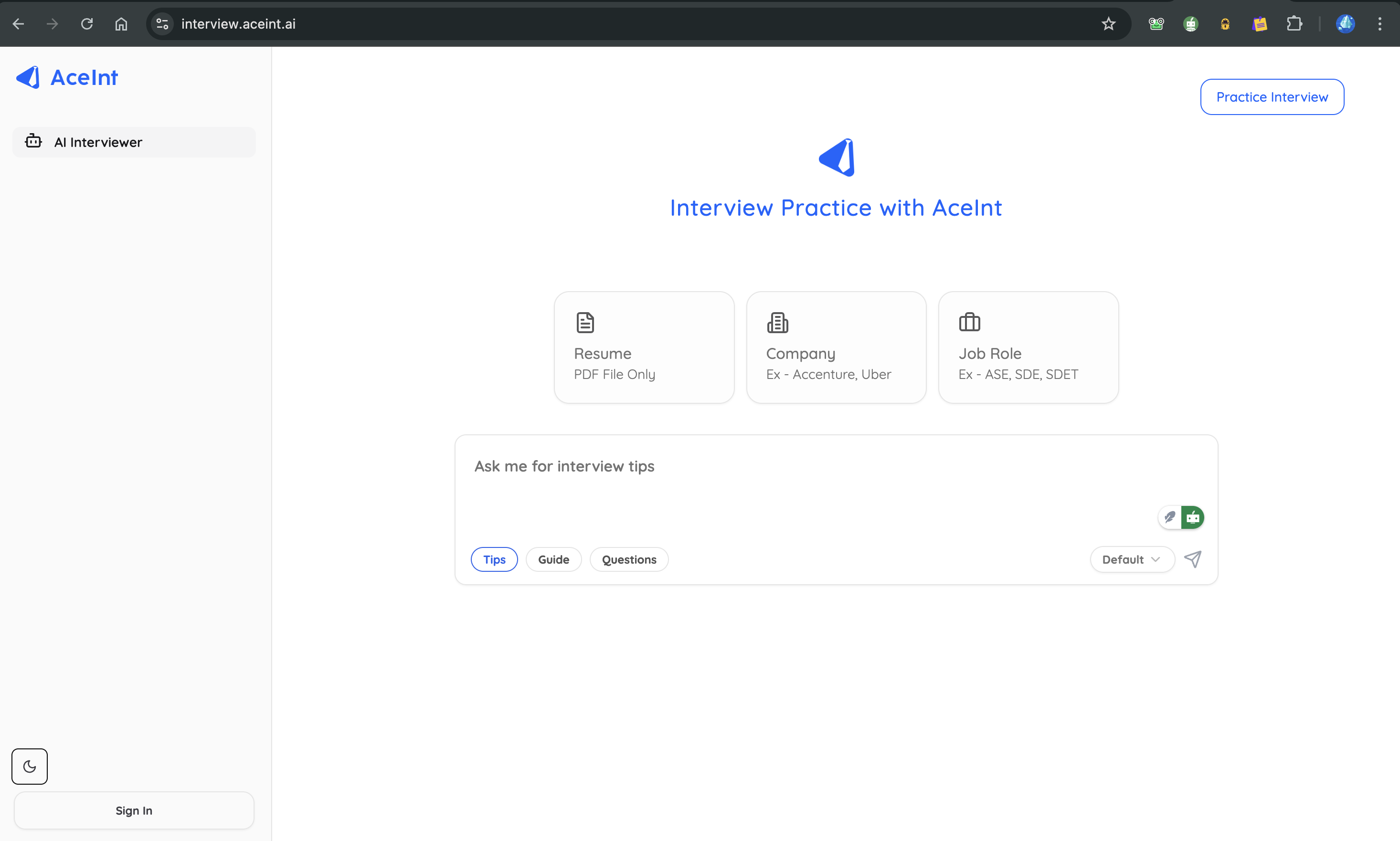This screenshot has width=1400, height=841.
Task: Send the message with paper plane icon
Action: pos(1193,559)
